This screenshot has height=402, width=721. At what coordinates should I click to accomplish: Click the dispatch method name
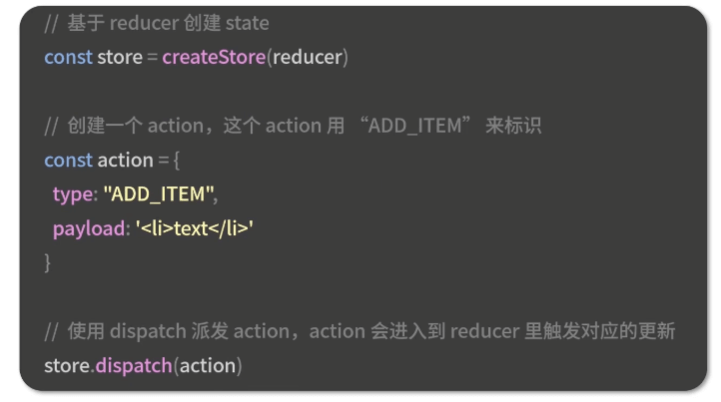[x=134, y=366]
